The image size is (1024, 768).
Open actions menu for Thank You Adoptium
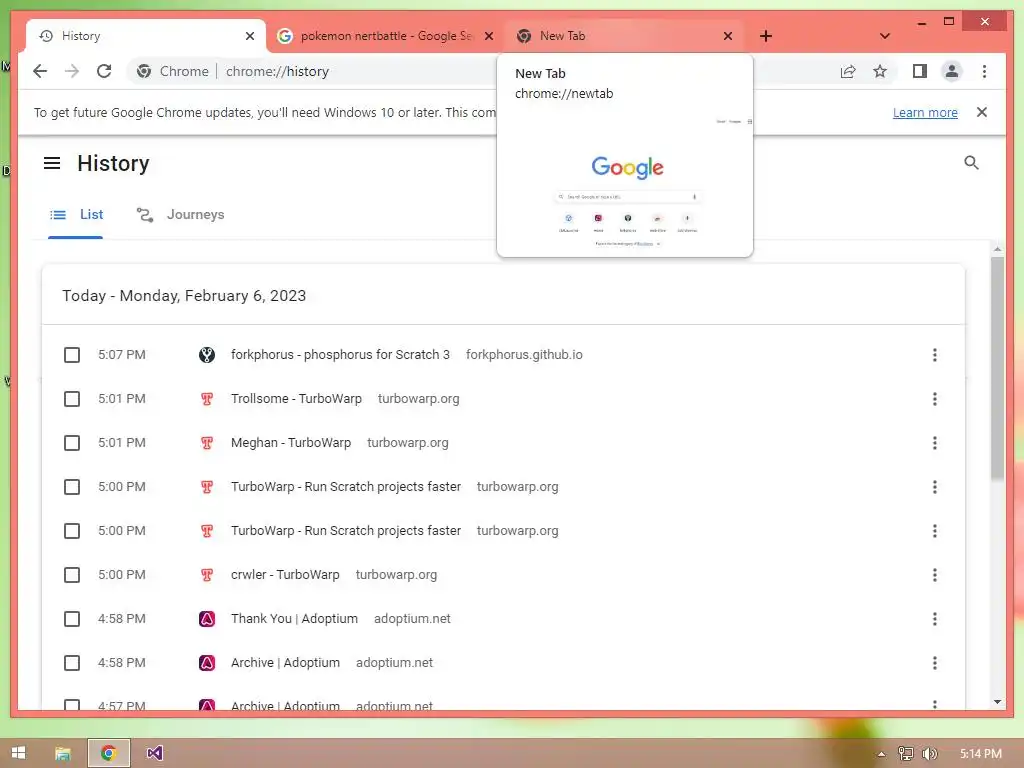(935, 618)
